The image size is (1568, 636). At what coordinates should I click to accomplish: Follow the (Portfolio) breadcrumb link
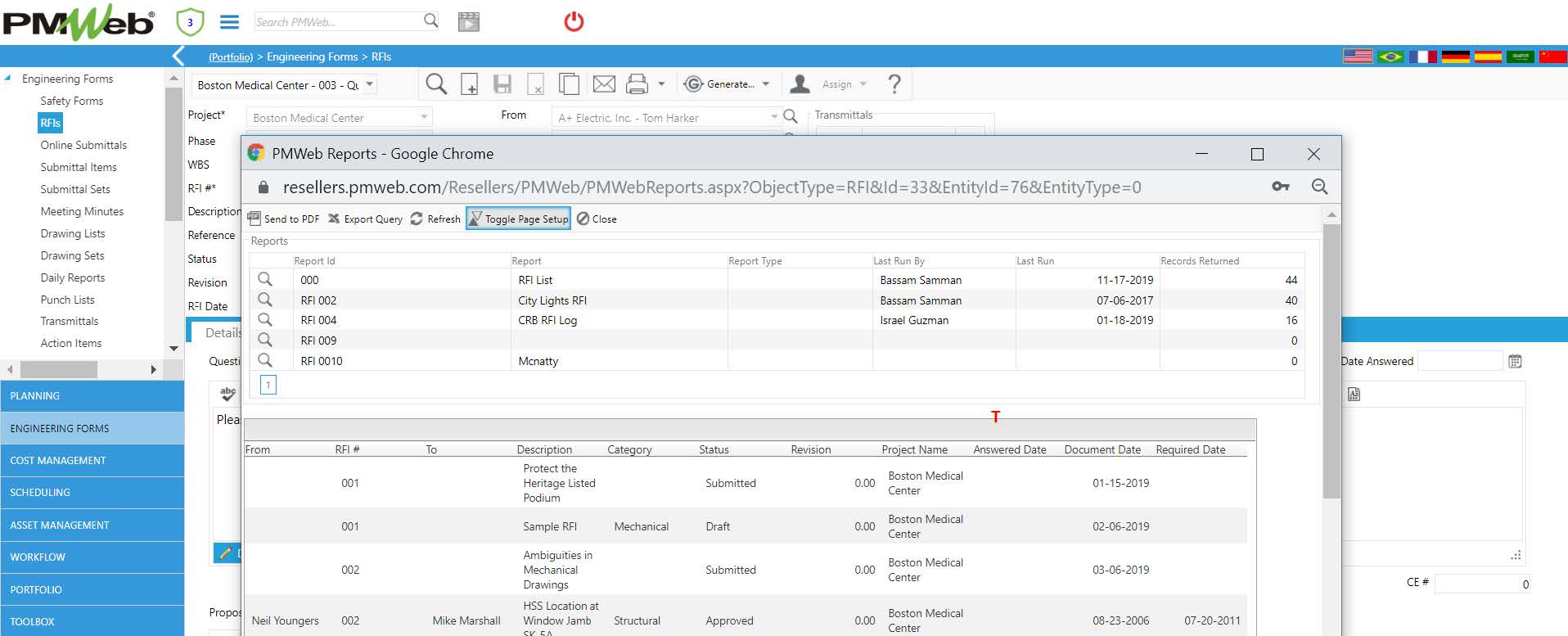[231, 56]
